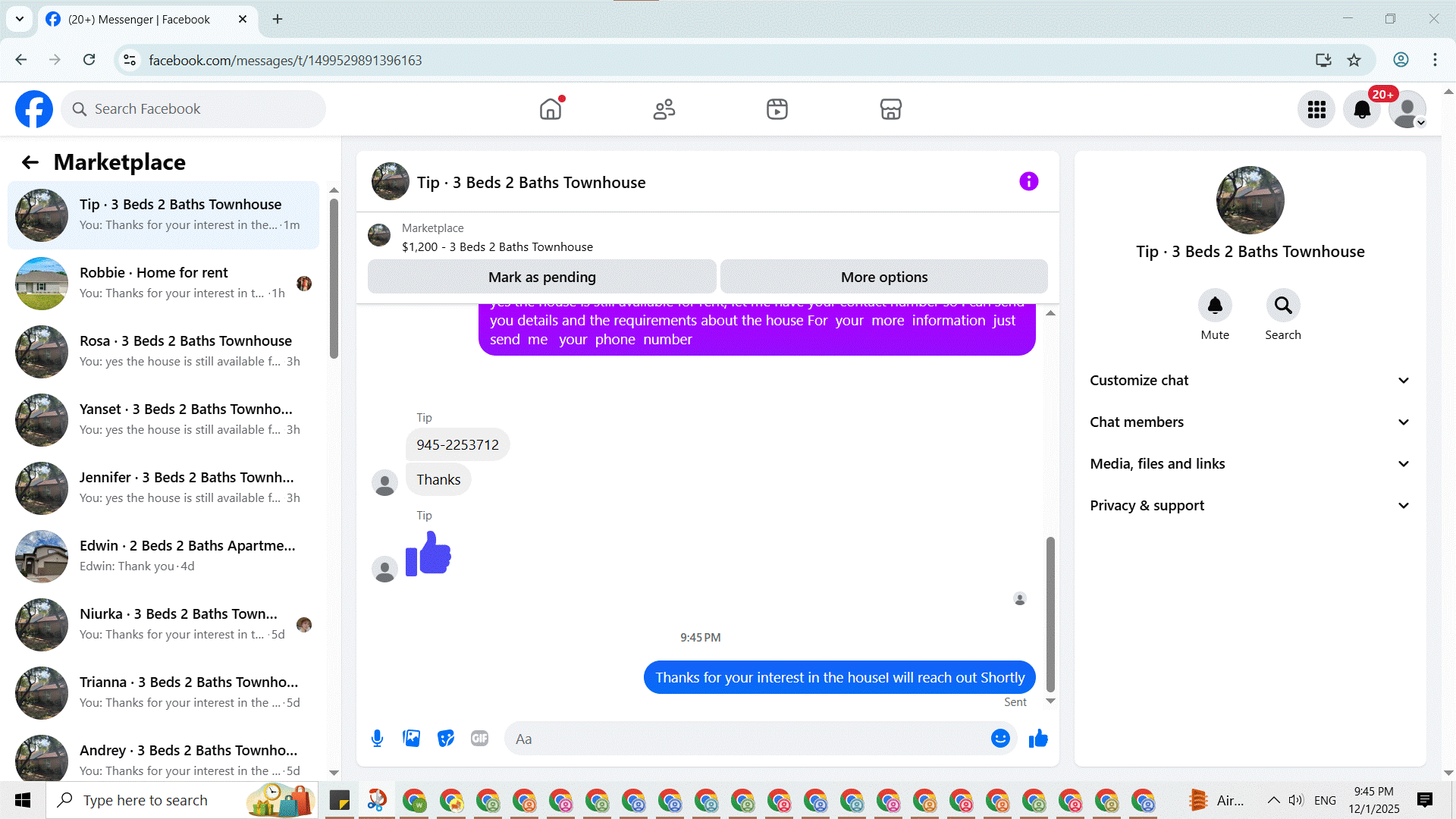Viewport: 1456px width, 819px height.
Task: Record a voice clip with microphone
Action: (x=377, y=739)
